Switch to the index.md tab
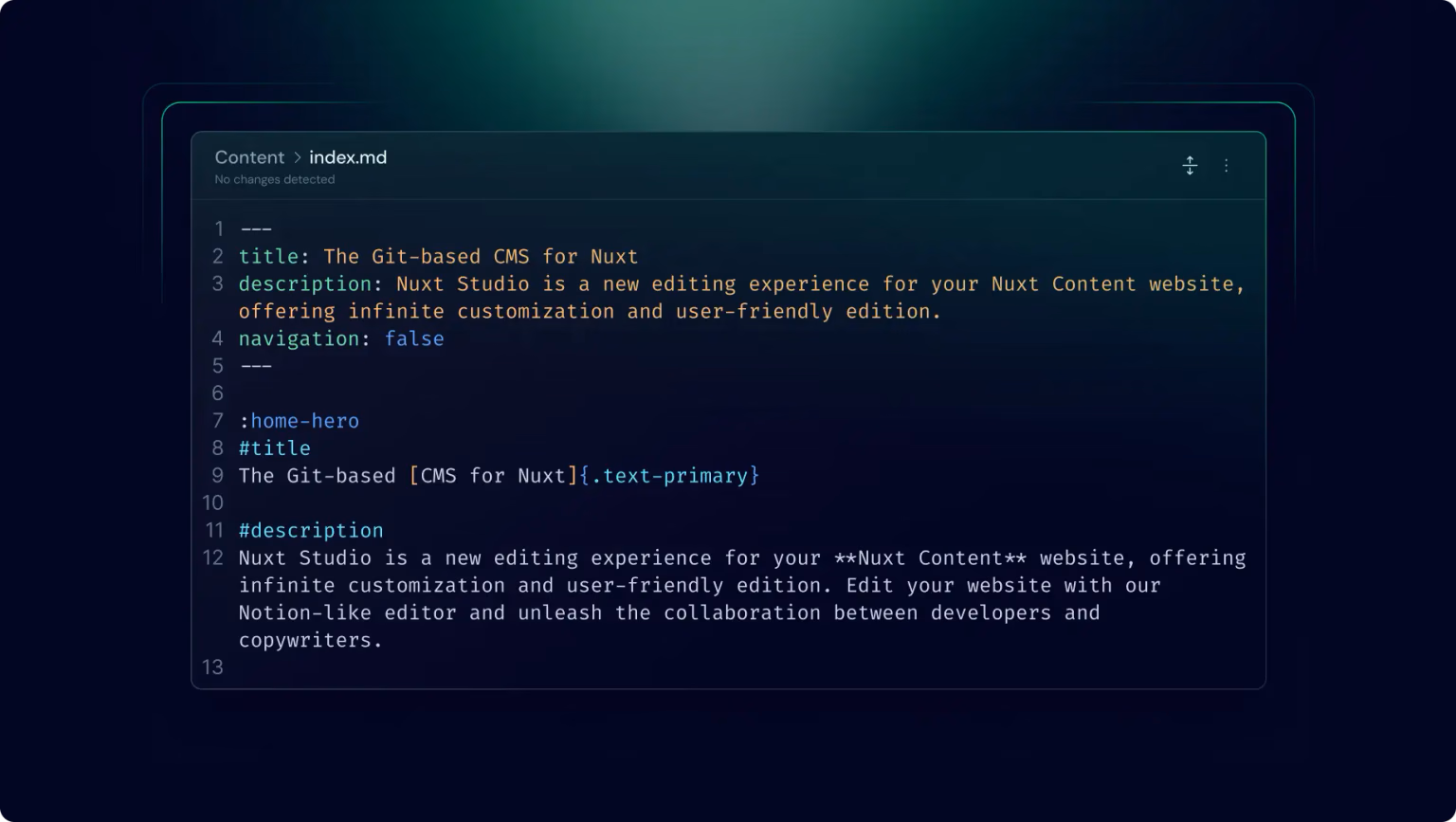Screen dimensions: 1456x822 tap(347, 157)
